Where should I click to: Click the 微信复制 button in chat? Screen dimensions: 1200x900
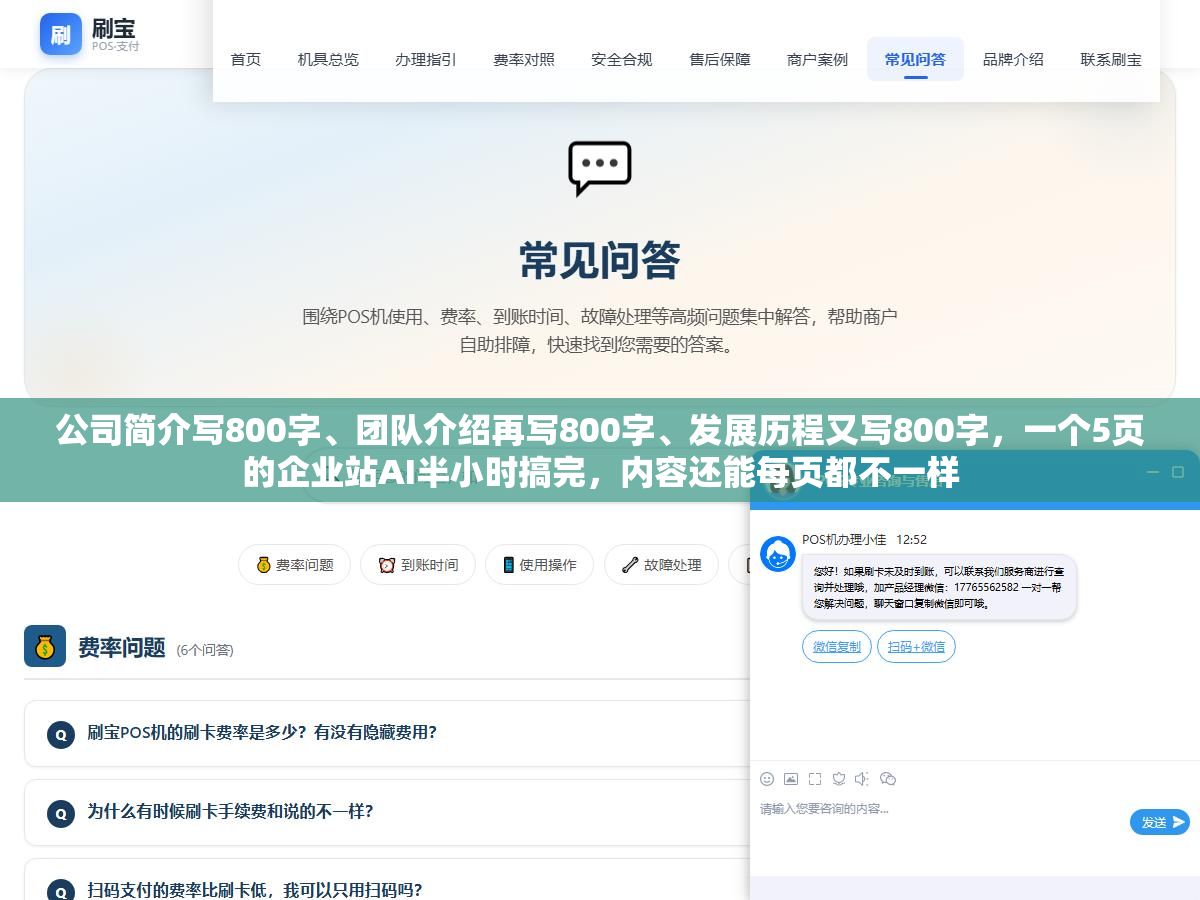(x=837, y=647)
